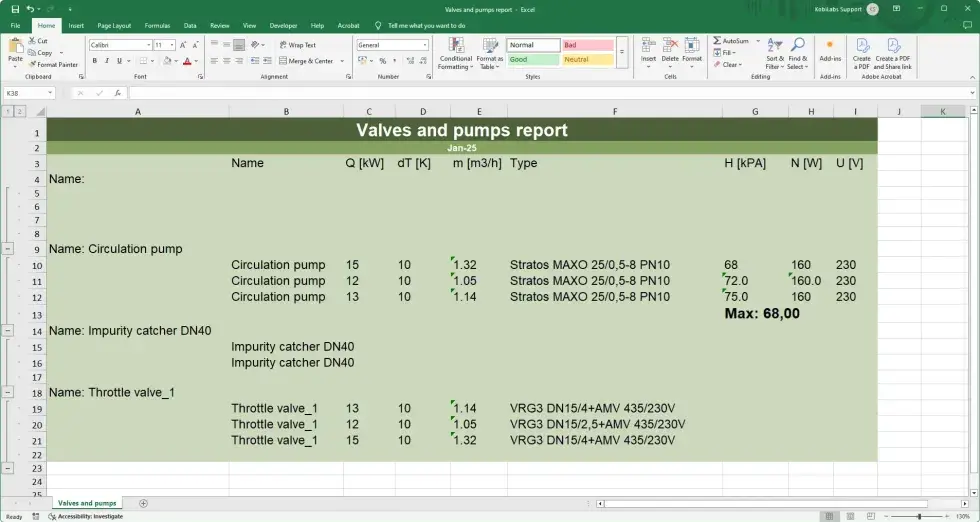Click the Undo arrow icon
Screen dimensions: 980x522
[x=31, y=9]
